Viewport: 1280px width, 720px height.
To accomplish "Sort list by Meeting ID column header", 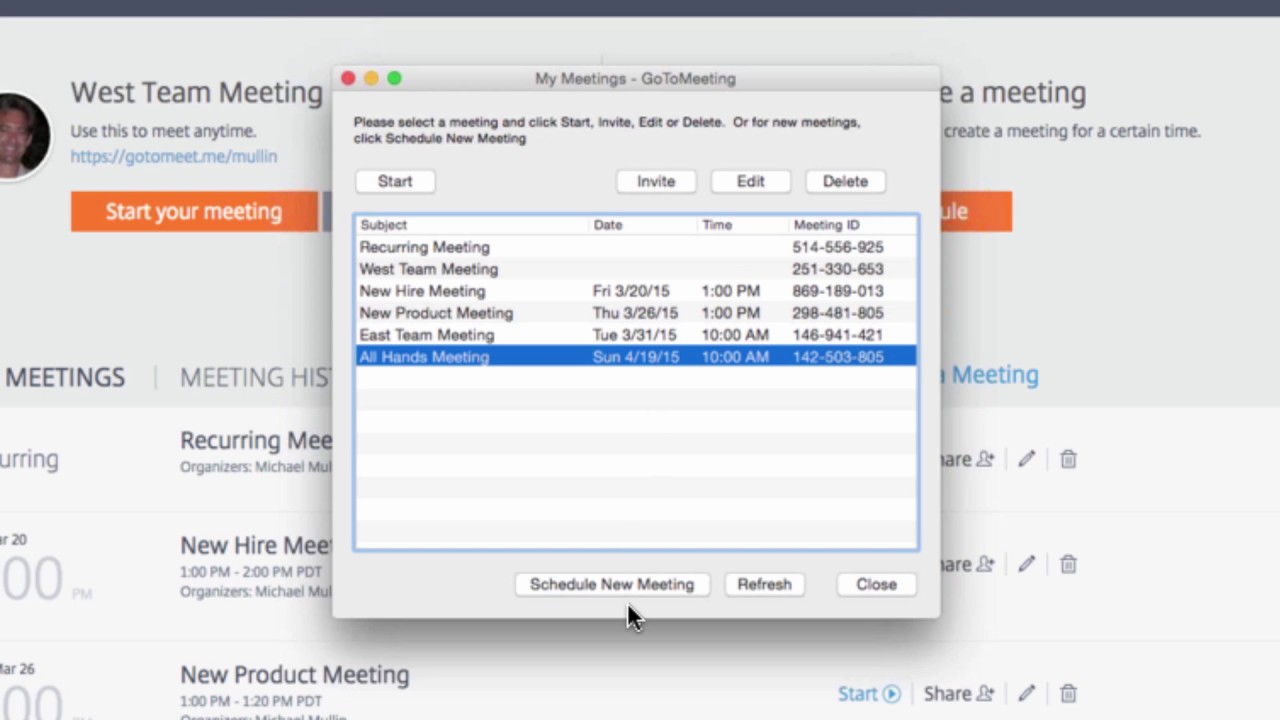I will point(852,225).
